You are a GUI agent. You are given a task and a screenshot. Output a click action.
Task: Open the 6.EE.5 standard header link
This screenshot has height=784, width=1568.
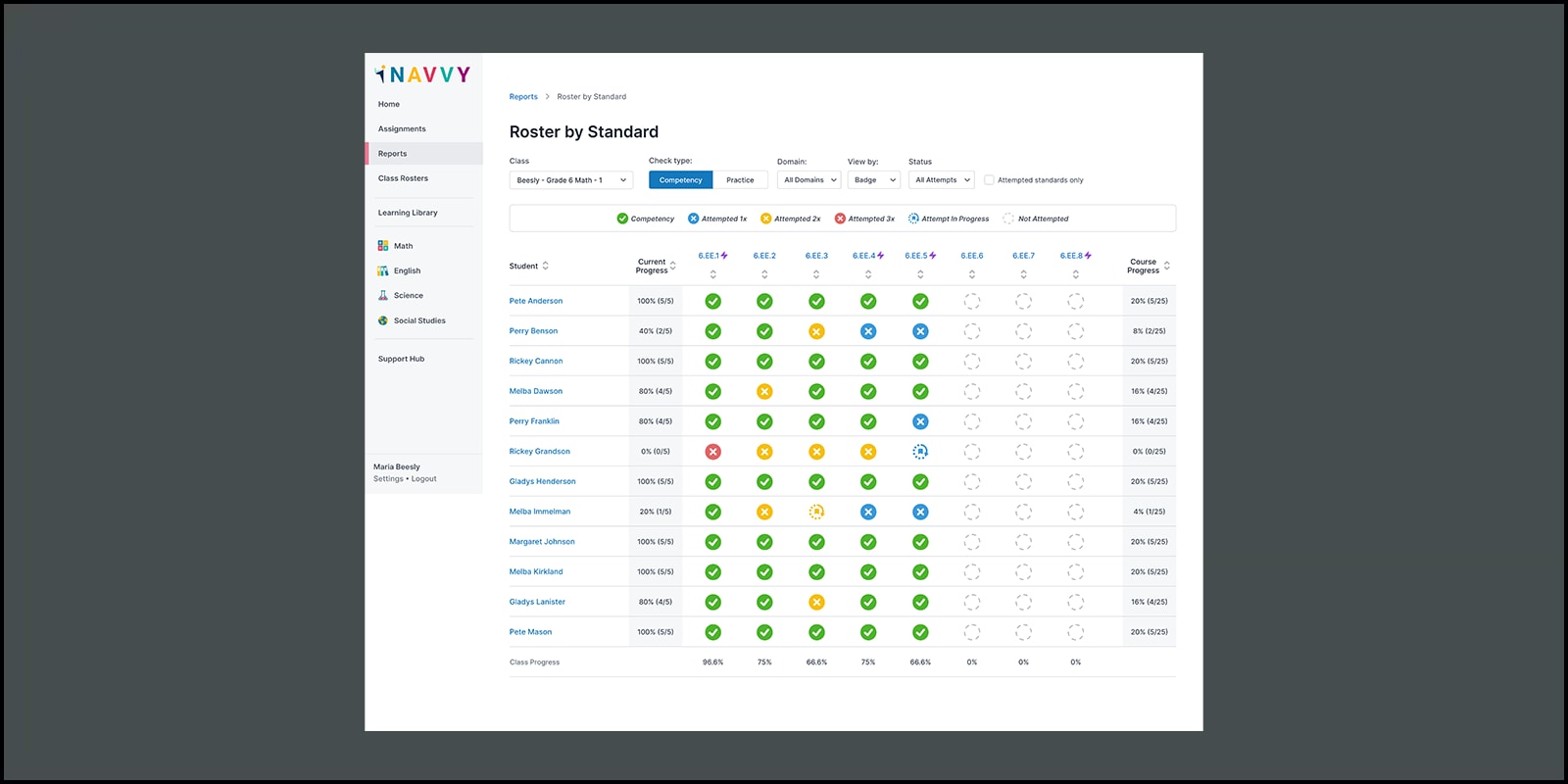click(916, 256)
